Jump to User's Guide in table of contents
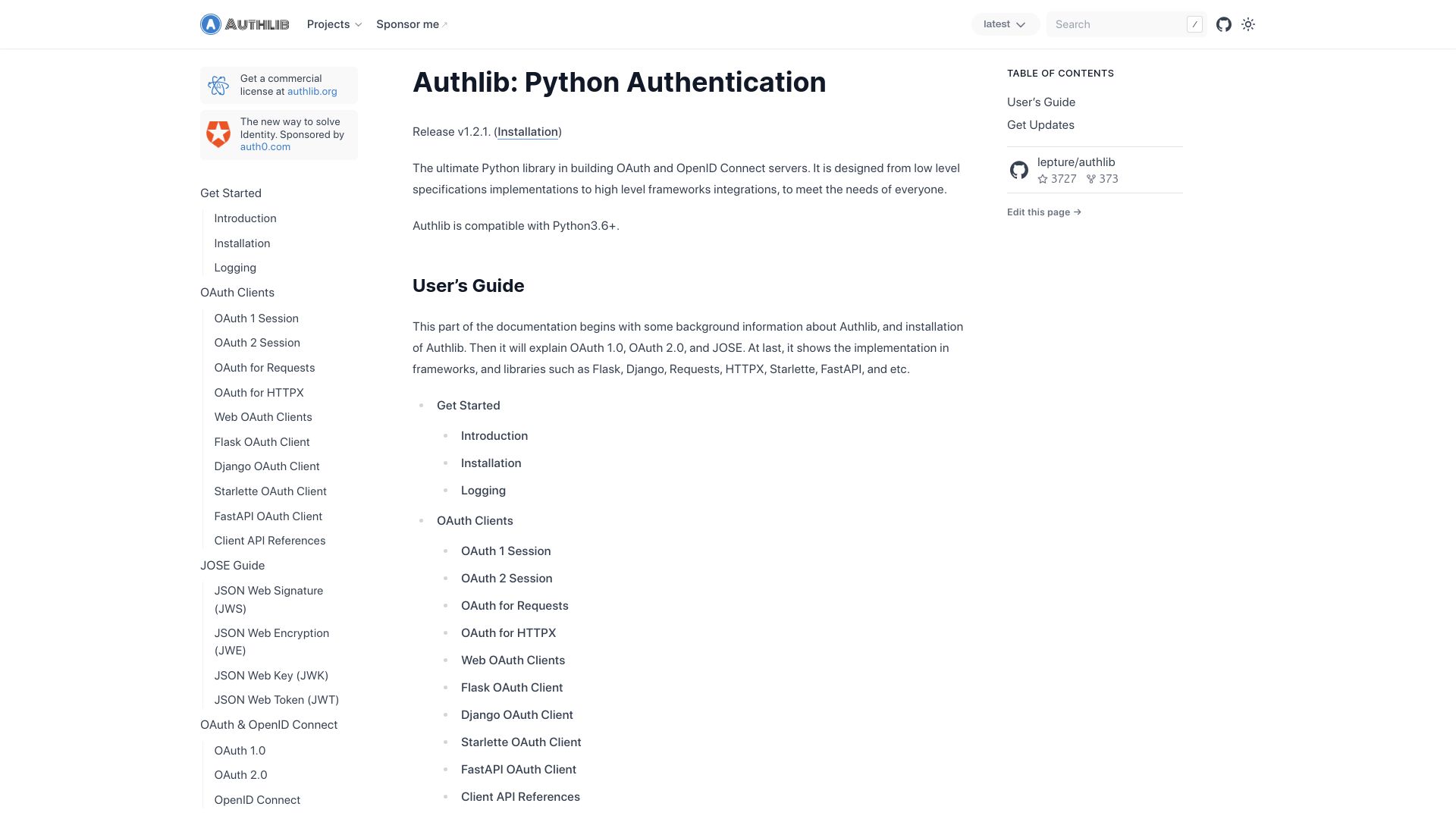The width and height of the screenshot is (1456, 819). pos(1041,102)
